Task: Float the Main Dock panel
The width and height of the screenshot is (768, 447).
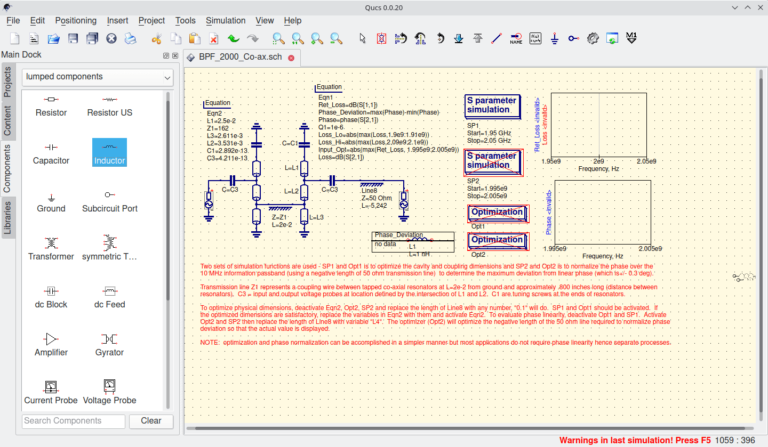Action: coord(166,56)
